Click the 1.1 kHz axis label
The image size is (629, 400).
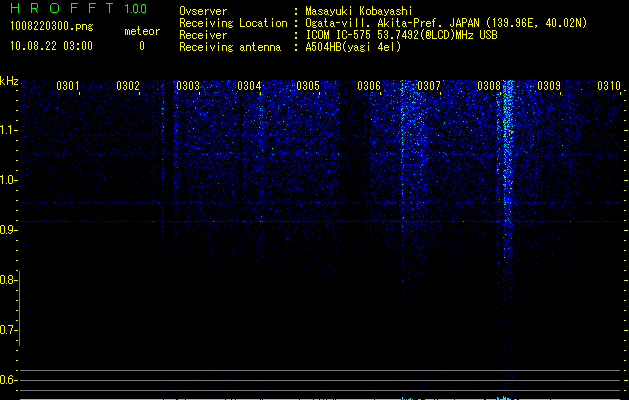point(8,130)
